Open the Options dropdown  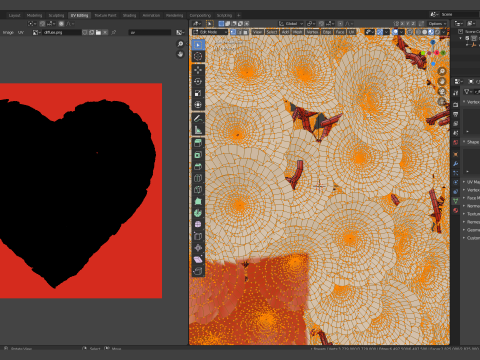[x=437, y=24]
